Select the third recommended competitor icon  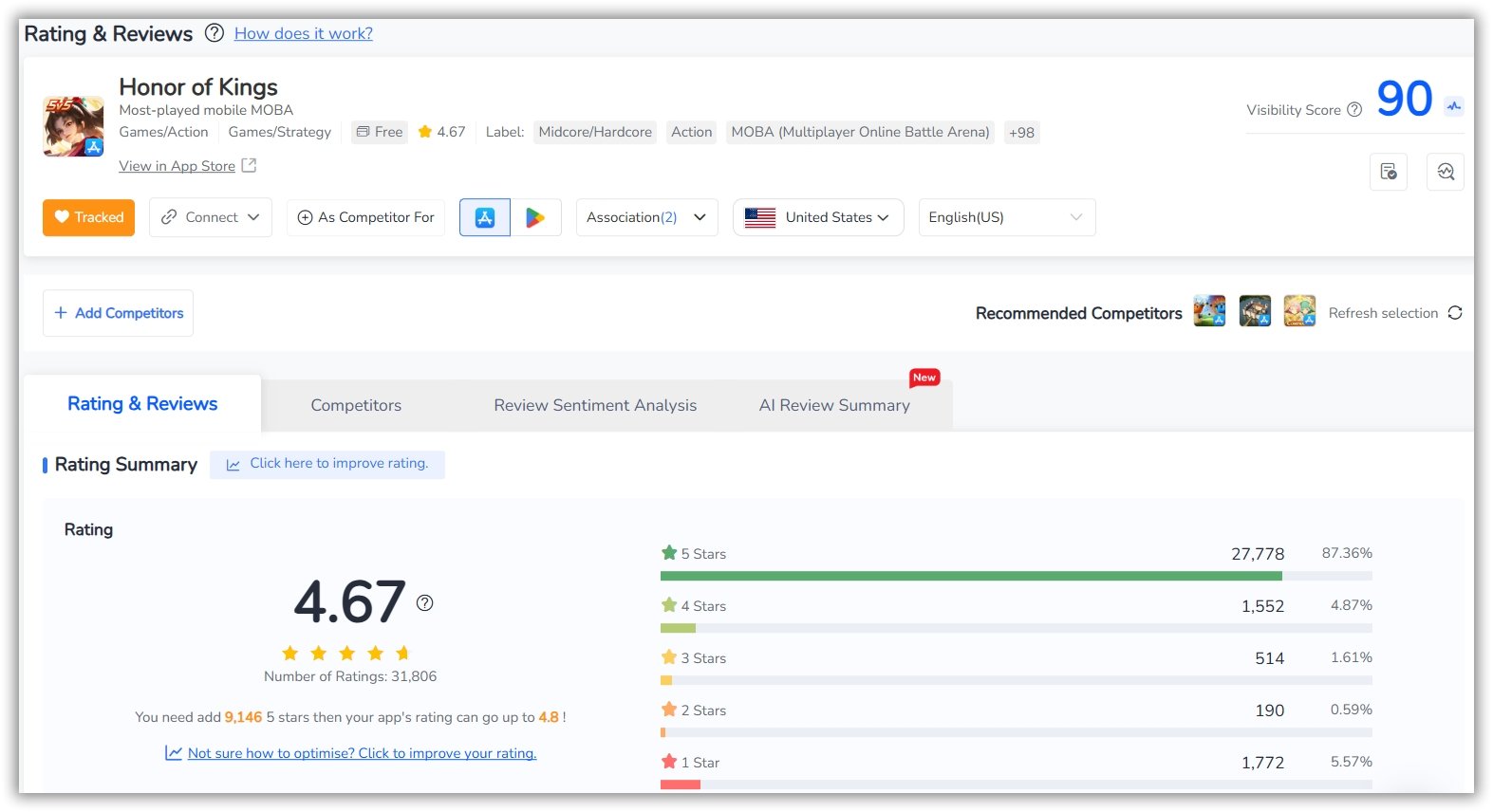[x=1299, y=311]
